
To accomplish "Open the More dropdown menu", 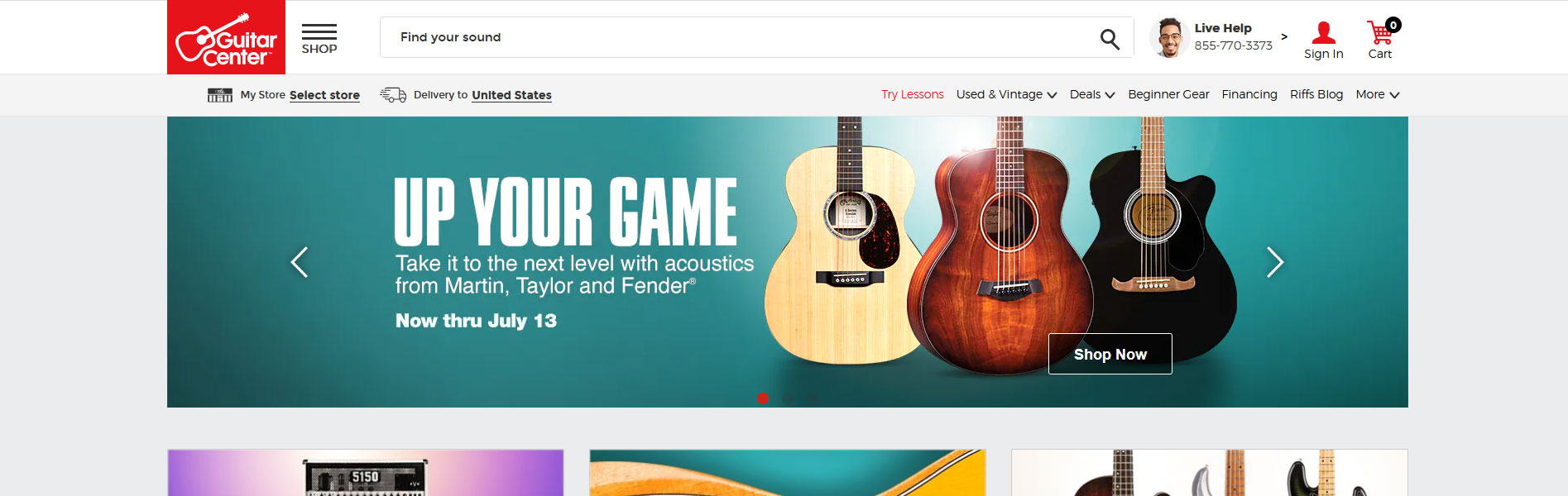I will coord(1378,94).
